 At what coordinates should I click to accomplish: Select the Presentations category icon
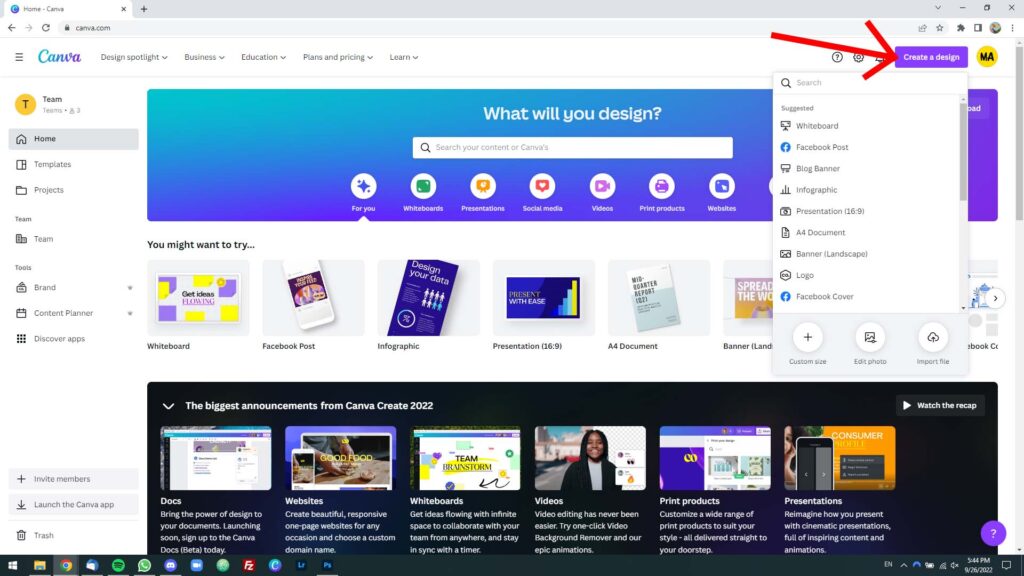(483, 186)
